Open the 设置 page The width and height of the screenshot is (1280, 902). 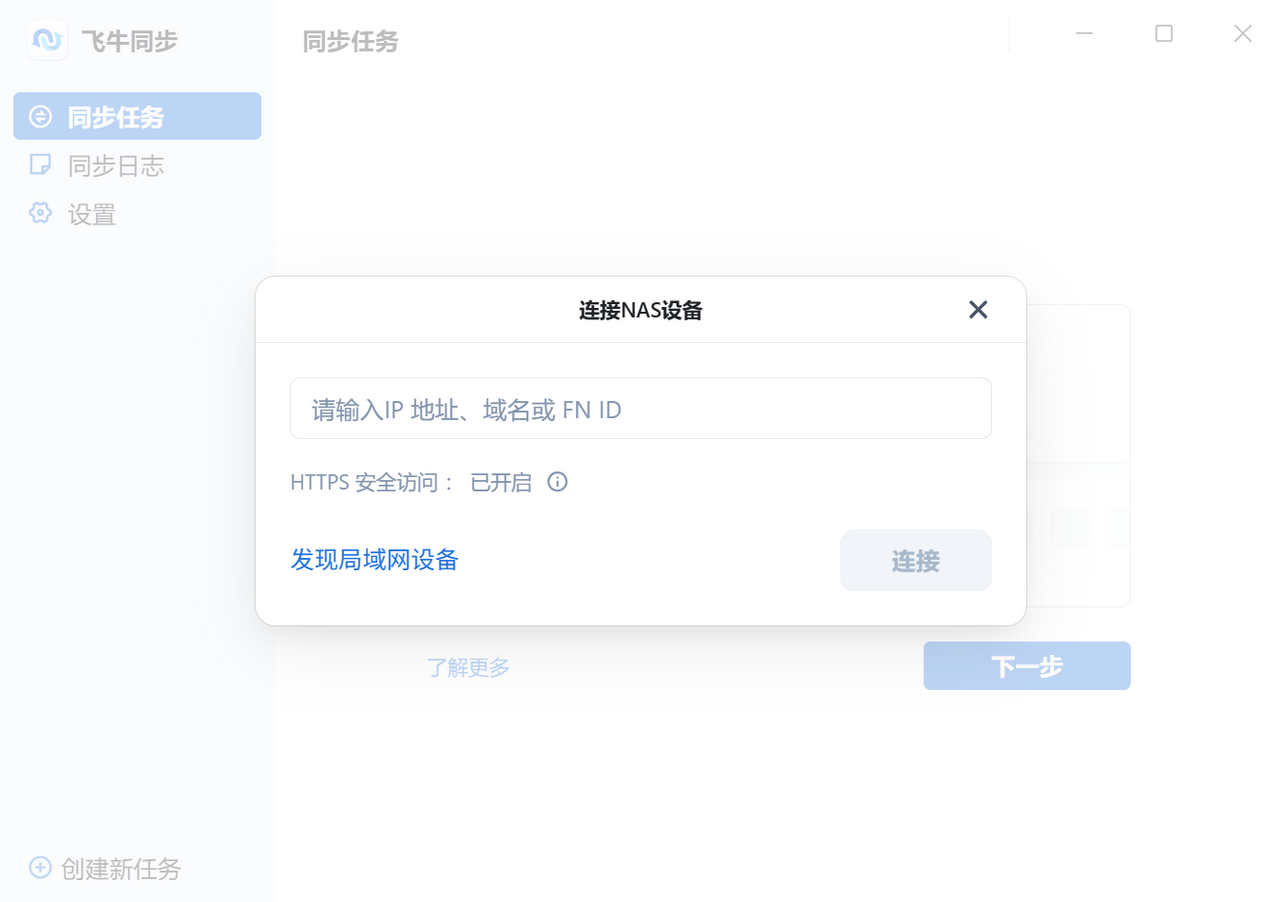pos(92,214)
